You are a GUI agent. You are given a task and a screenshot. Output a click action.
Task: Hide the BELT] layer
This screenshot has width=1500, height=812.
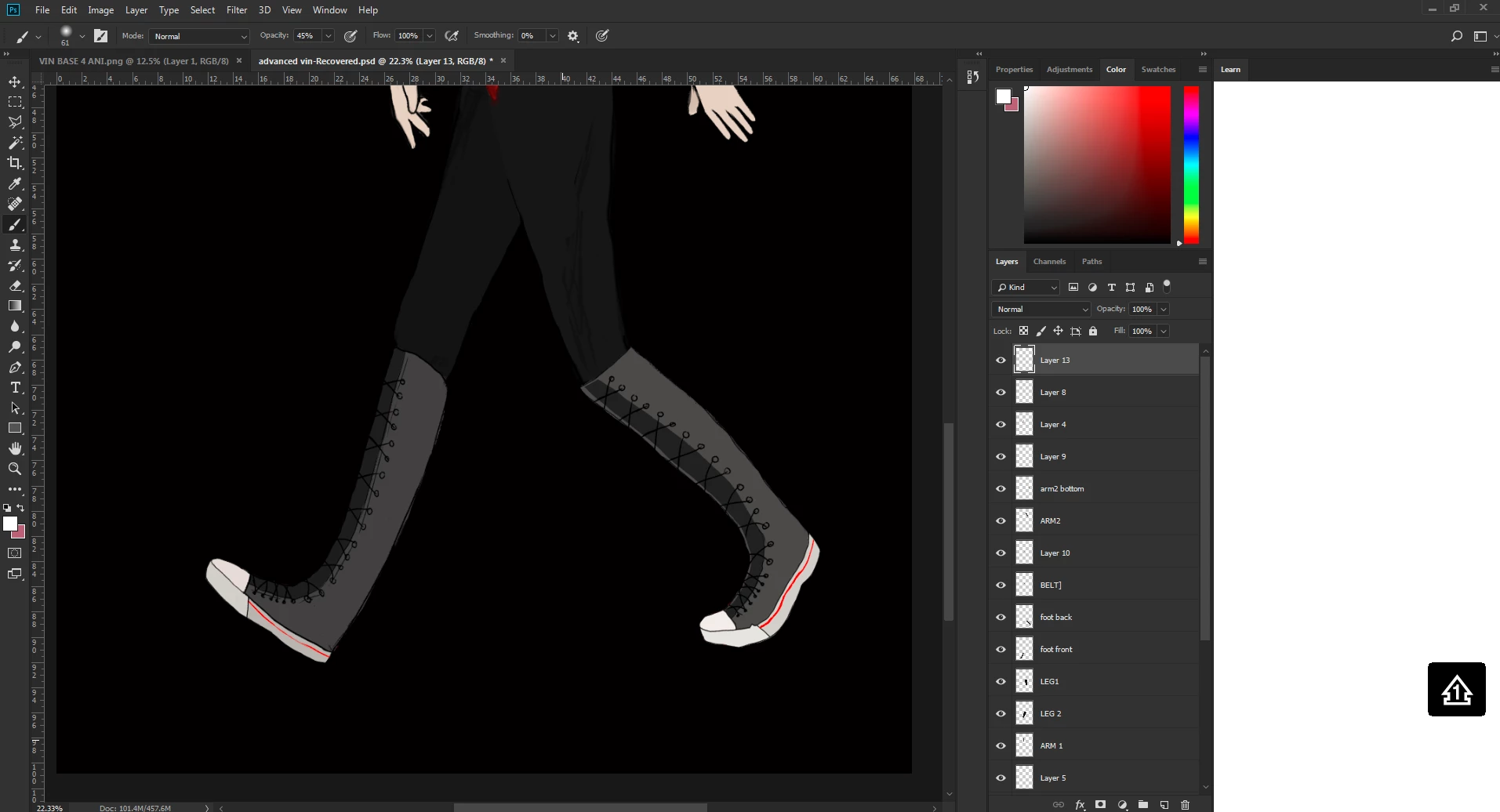pos(1001,585)
